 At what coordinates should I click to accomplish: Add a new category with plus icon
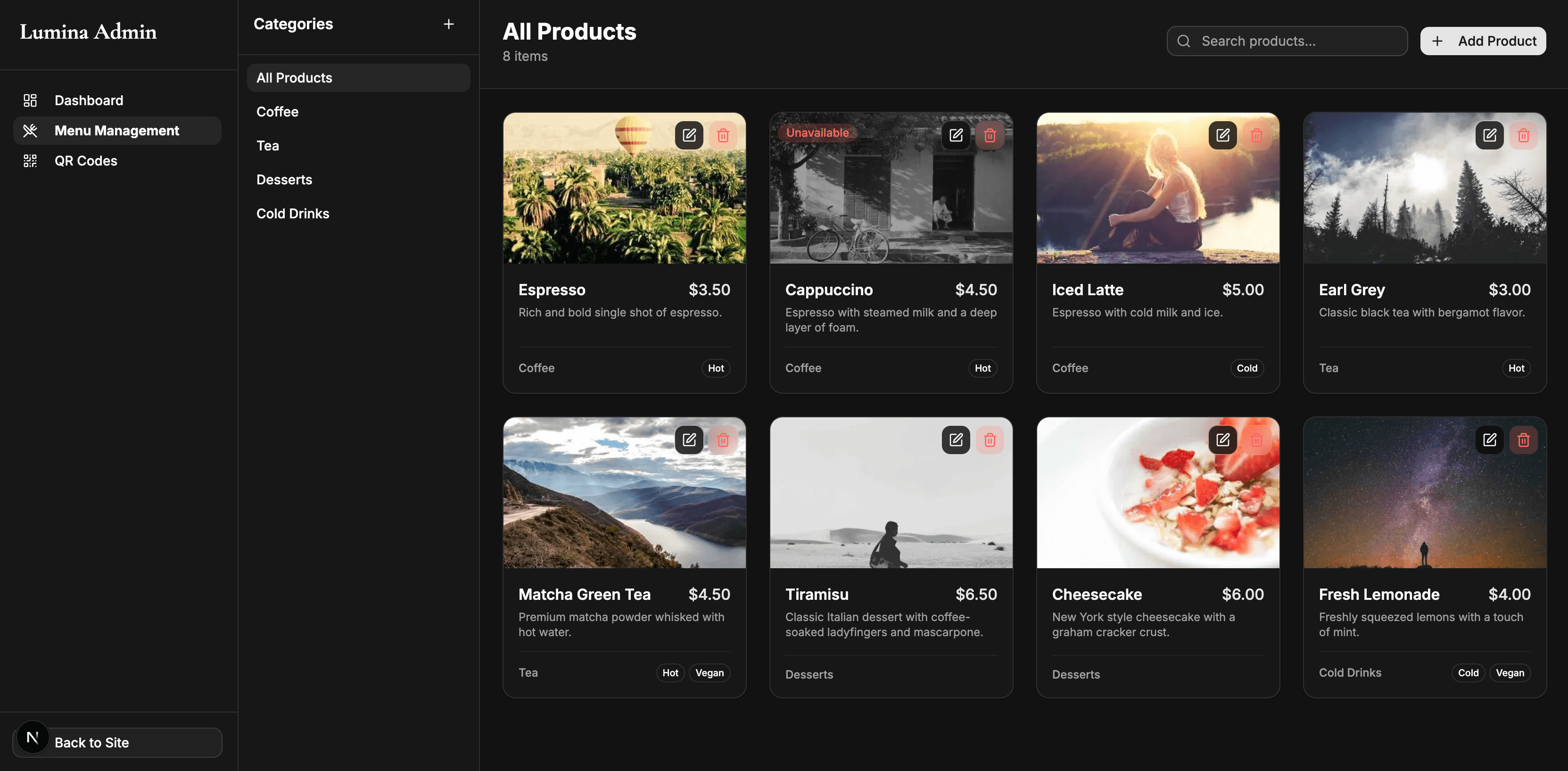click(449, 24)
